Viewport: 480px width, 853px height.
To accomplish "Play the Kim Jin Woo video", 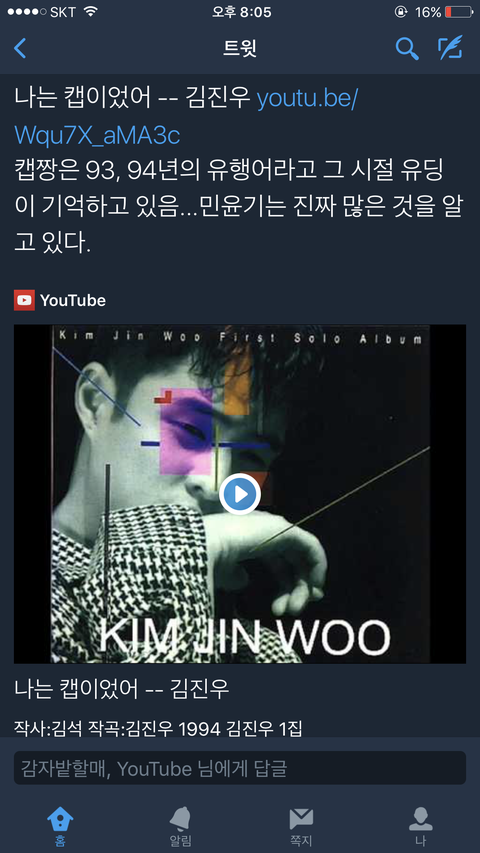I will point(240,494).
